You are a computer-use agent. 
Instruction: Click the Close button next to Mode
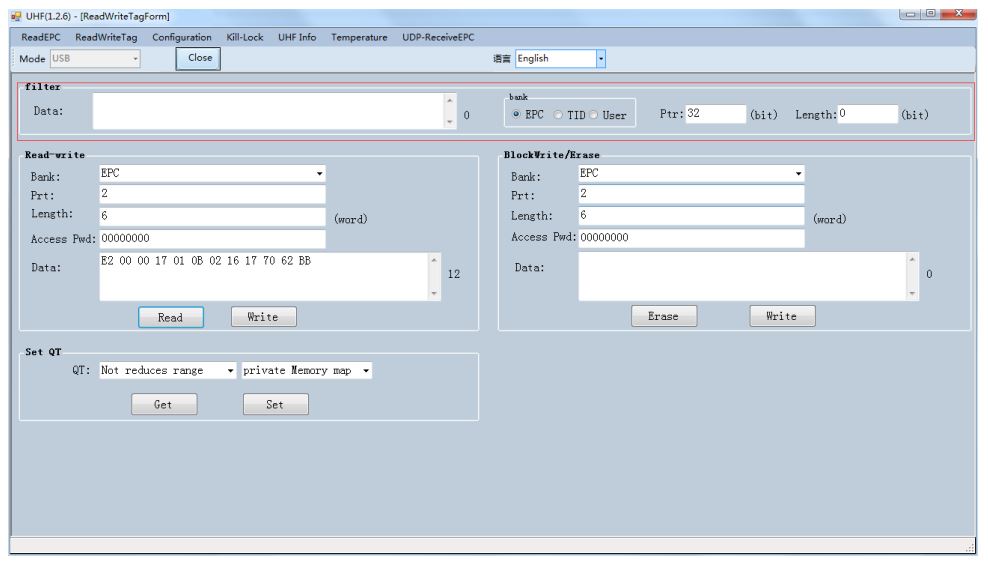[199, 58]
